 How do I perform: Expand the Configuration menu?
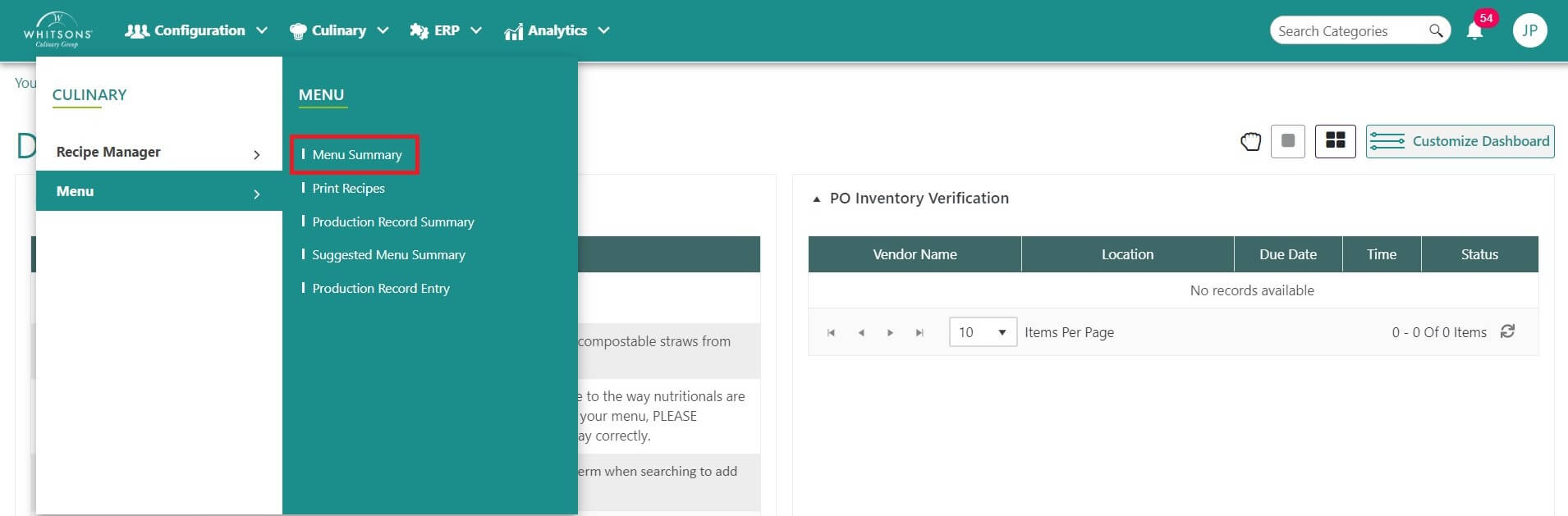(196, 31)
